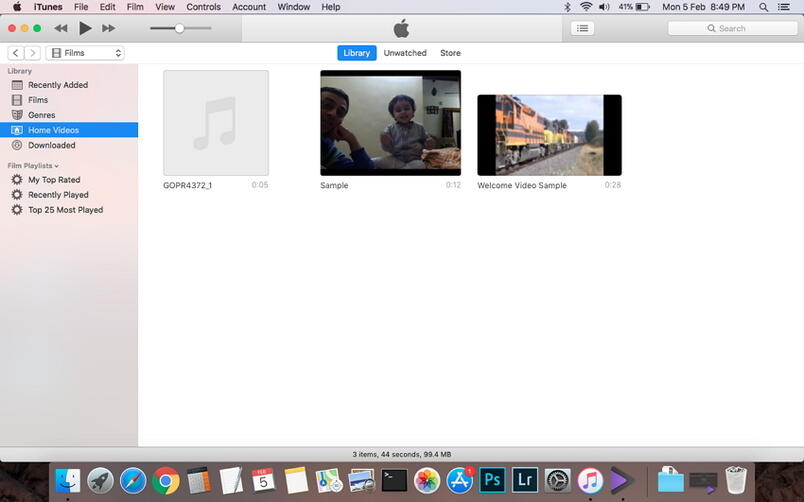Click the GOPR4372_1 title text
Screen dimensions: 804x502
point(188,185)
